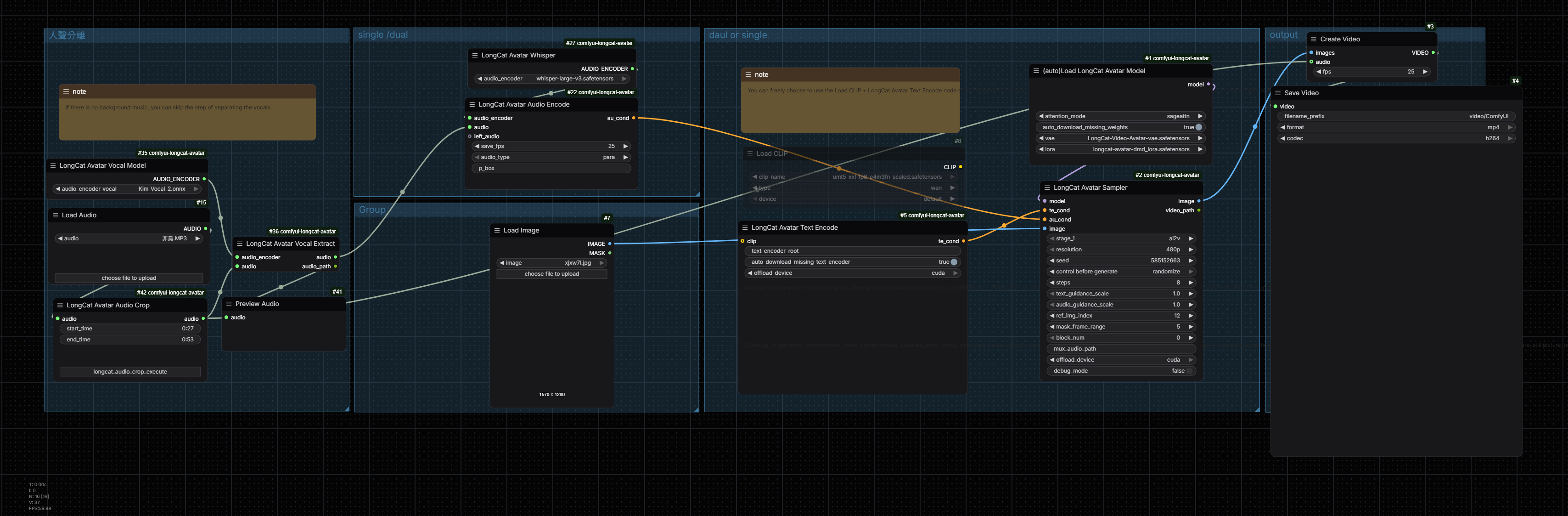Click the p_box input field

[552, 168]
